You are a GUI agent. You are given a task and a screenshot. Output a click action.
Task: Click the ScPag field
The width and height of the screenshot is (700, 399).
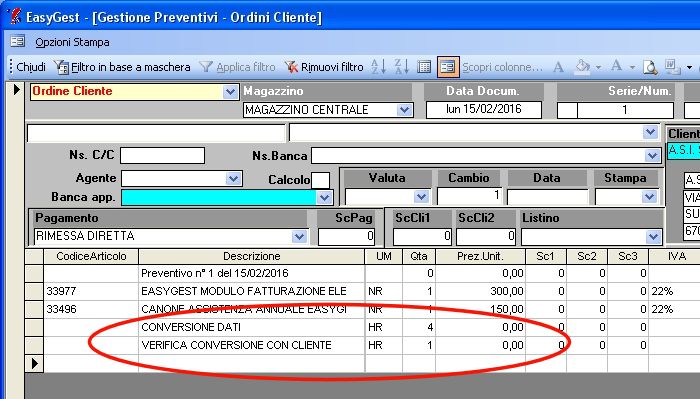[346, 237]
